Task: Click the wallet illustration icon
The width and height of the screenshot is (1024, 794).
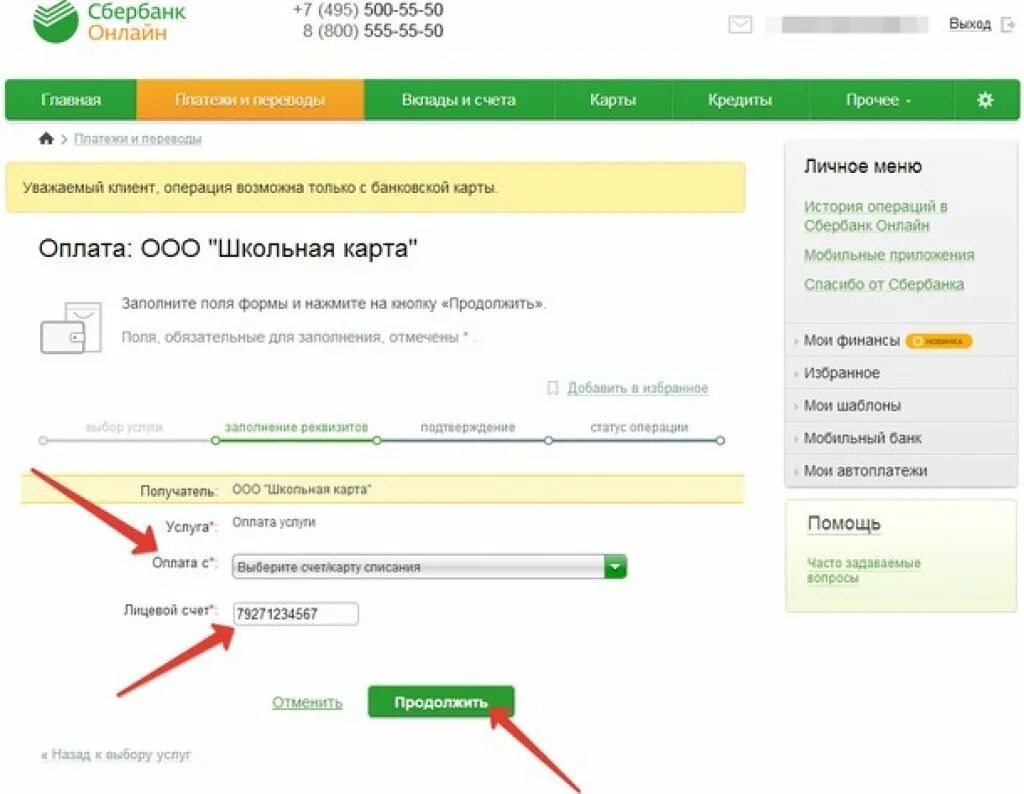Action: (71, 327)
